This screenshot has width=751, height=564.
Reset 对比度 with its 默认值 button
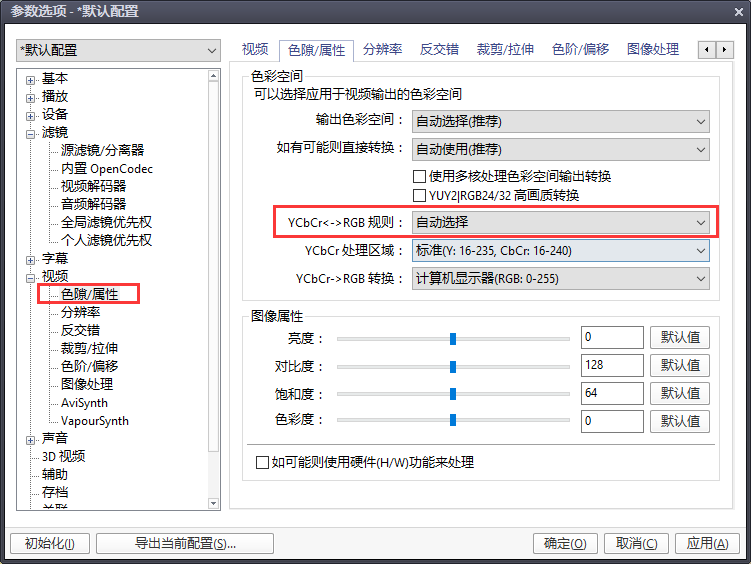[680, 365]
